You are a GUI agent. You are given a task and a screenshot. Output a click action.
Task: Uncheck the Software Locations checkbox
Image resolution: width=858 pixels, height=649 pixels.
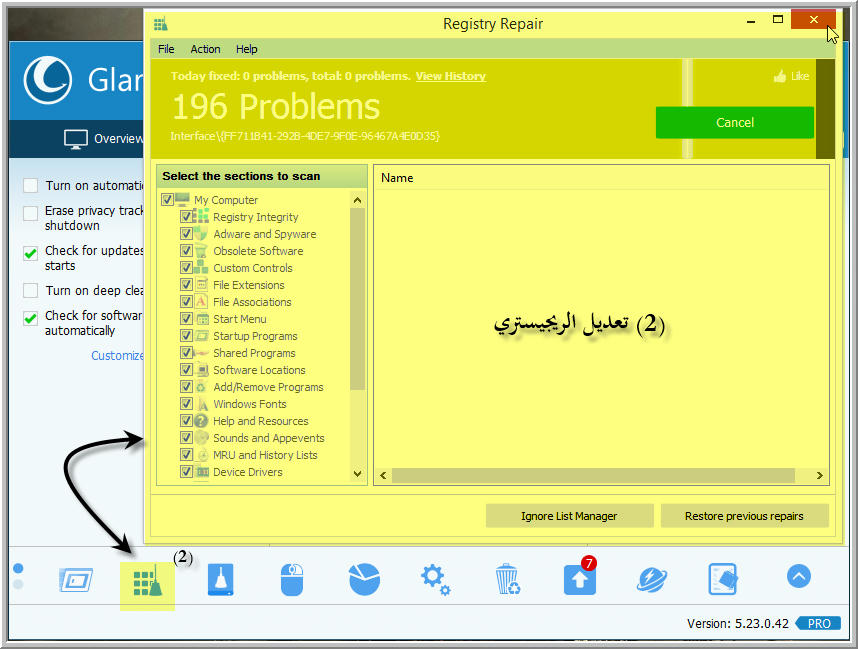(x=186, y=369)
